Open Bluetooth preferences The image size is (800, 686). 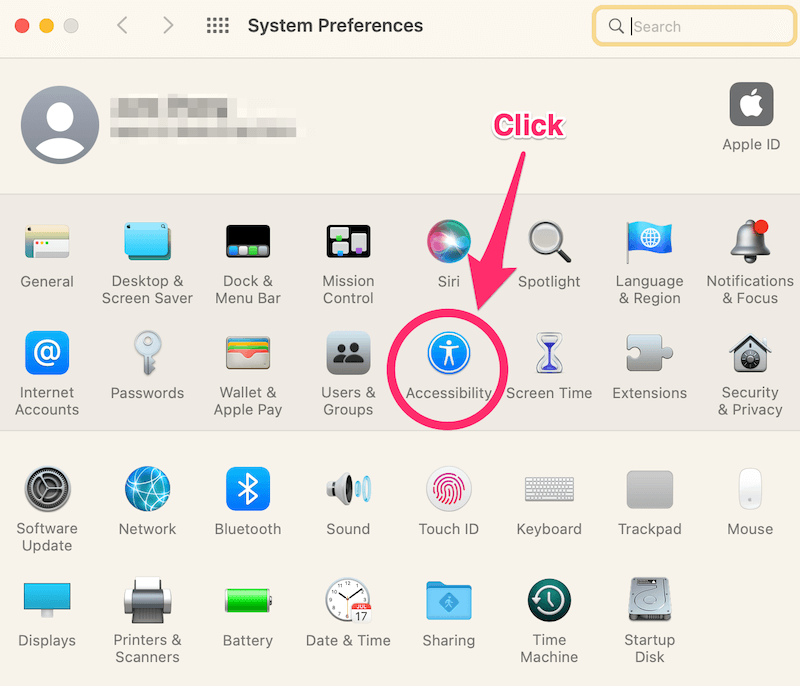(248, 489)
